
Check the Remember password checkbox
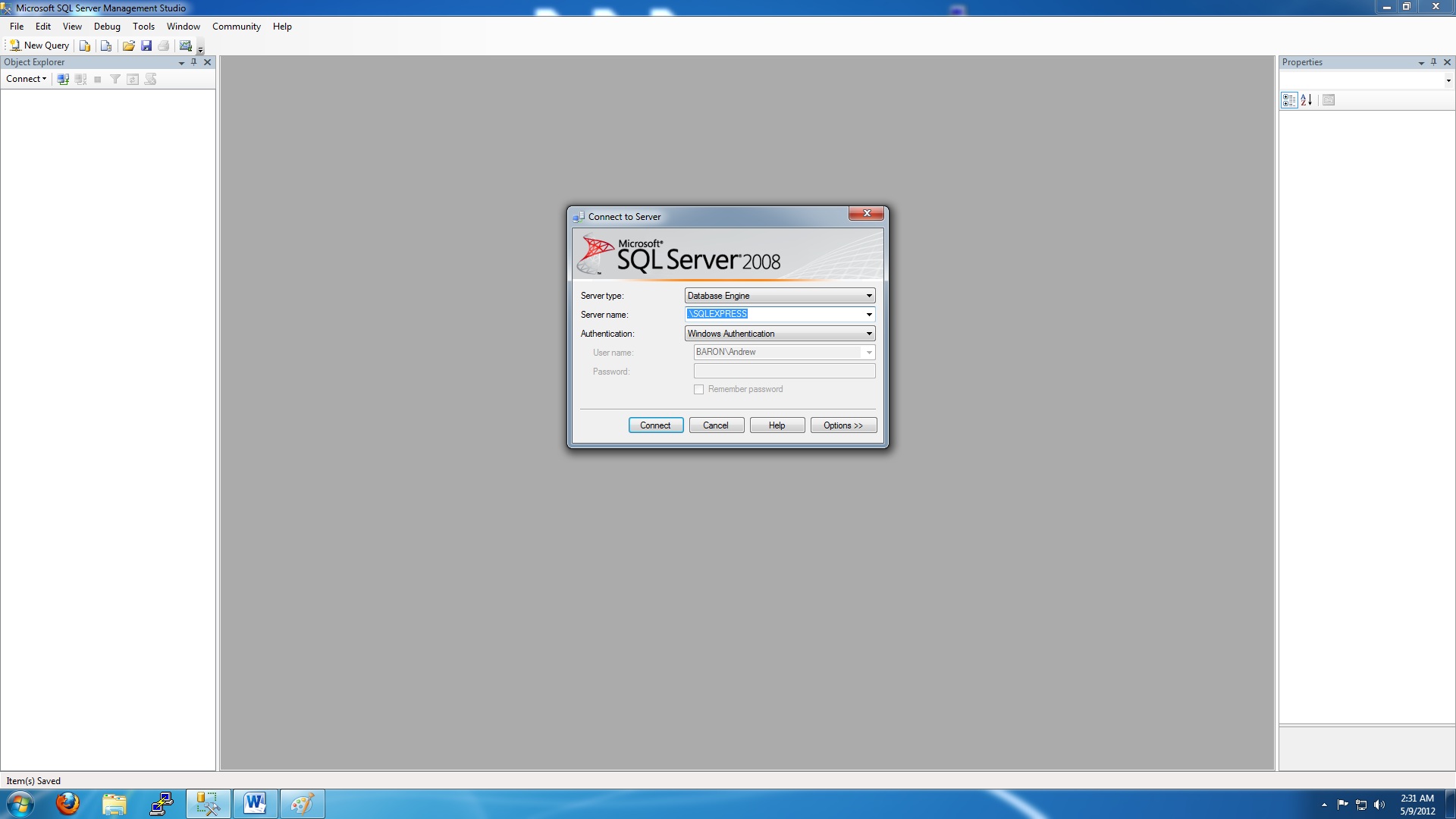pyautogui.click(x=698, y=390)
